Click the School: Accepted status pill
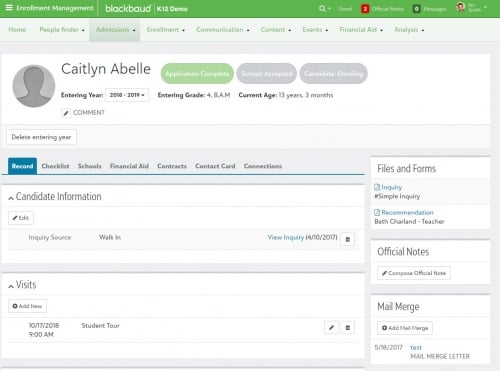Image resolution: width=500 pixels, height=371 pixels. [x=267, y=74]
